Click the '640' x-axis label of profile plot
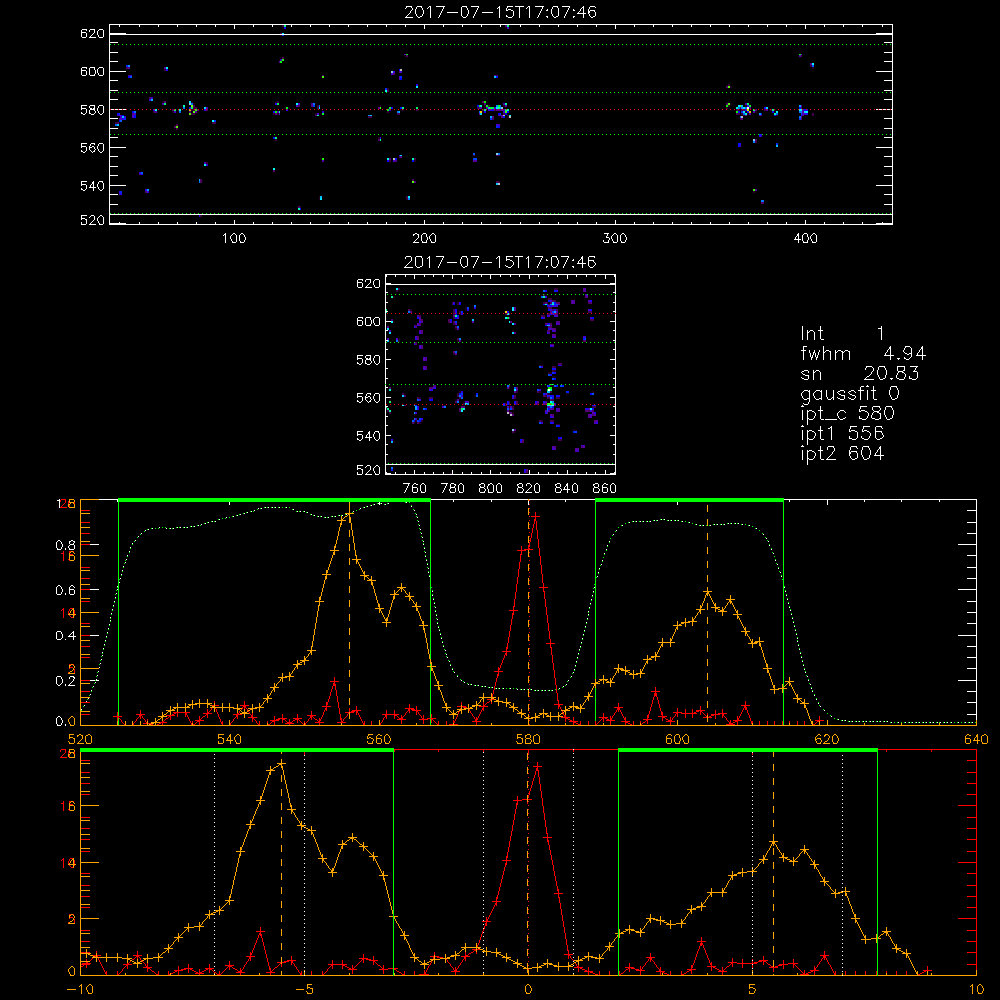This screenshot has height=1000, width=1000. (x=976, y=739)
